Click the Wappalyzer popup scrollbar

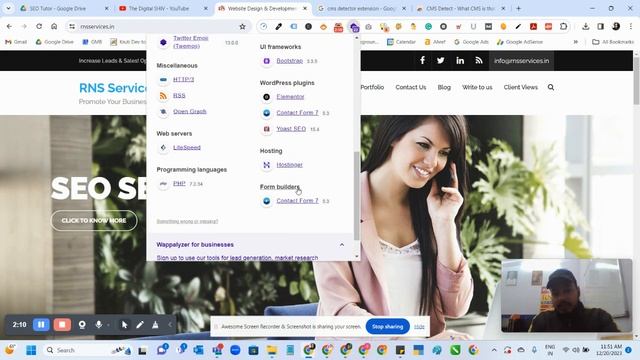coord(357,196)
